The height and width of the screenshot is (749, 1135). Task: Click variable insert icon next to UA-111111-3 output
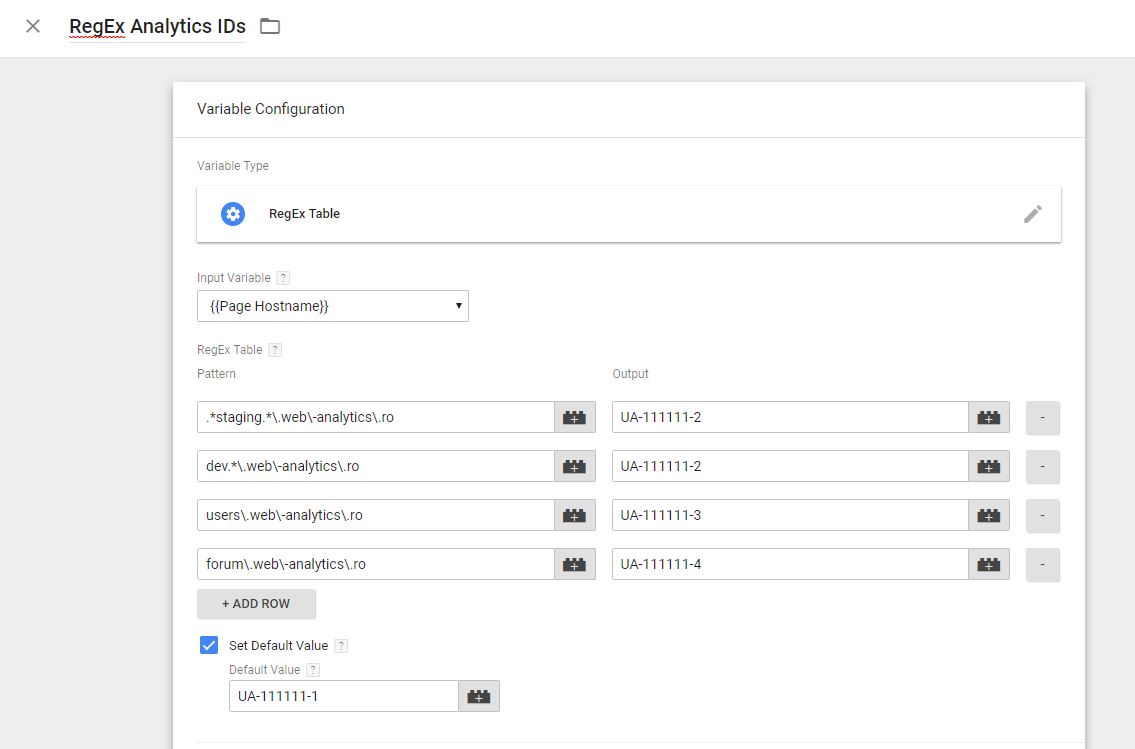988,516
